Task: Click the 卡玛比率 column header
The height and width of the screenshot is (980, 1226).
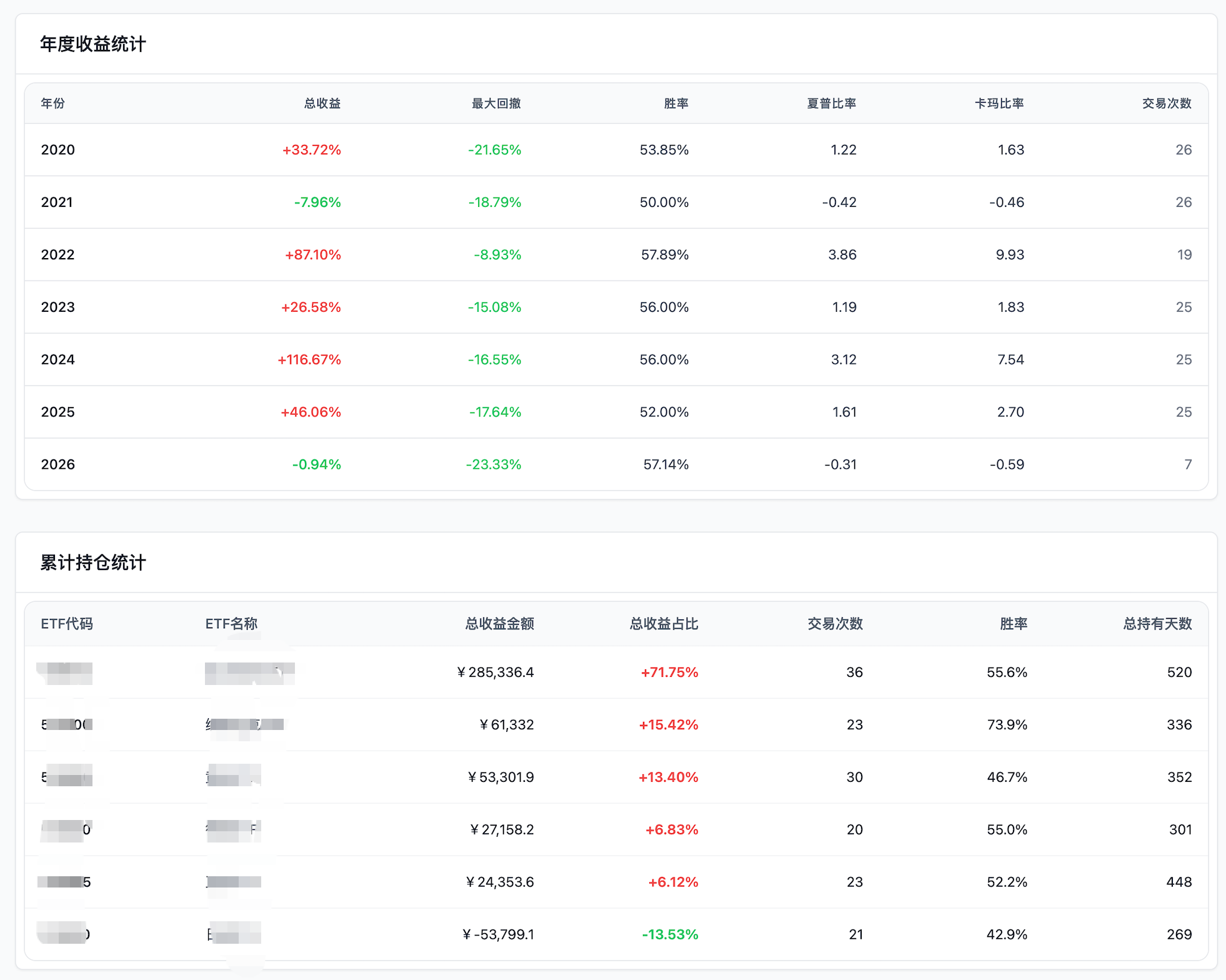Action: pos(999,103)
